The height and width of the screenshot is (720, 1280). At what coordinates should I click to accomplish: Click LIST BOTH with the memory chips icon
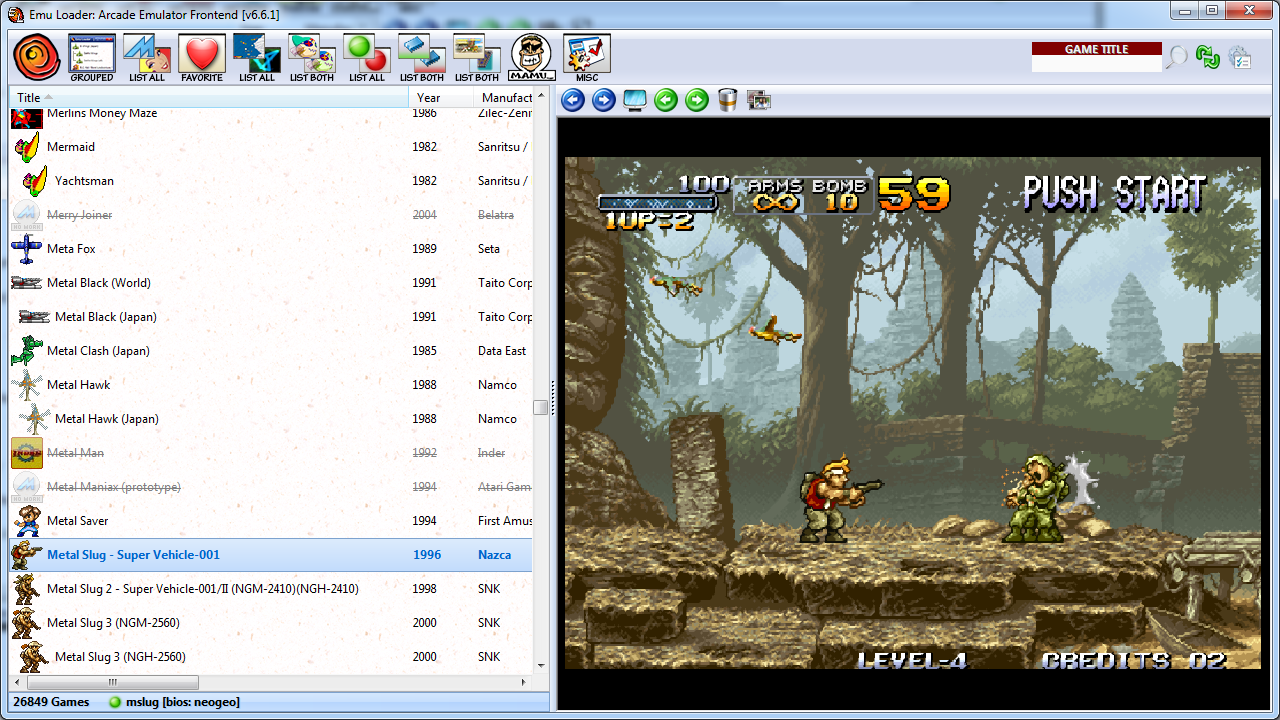click(x=422, y=58)
